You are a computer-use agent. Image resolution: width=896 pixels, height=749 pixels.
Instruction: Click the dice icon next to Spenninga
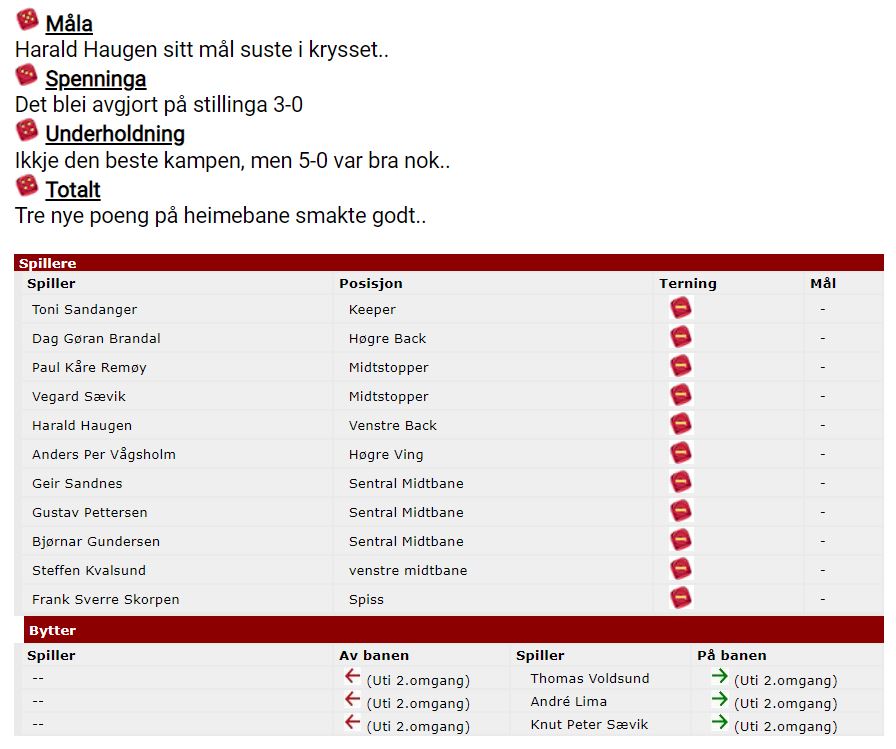pyautogui.click(x=26, y=75)
